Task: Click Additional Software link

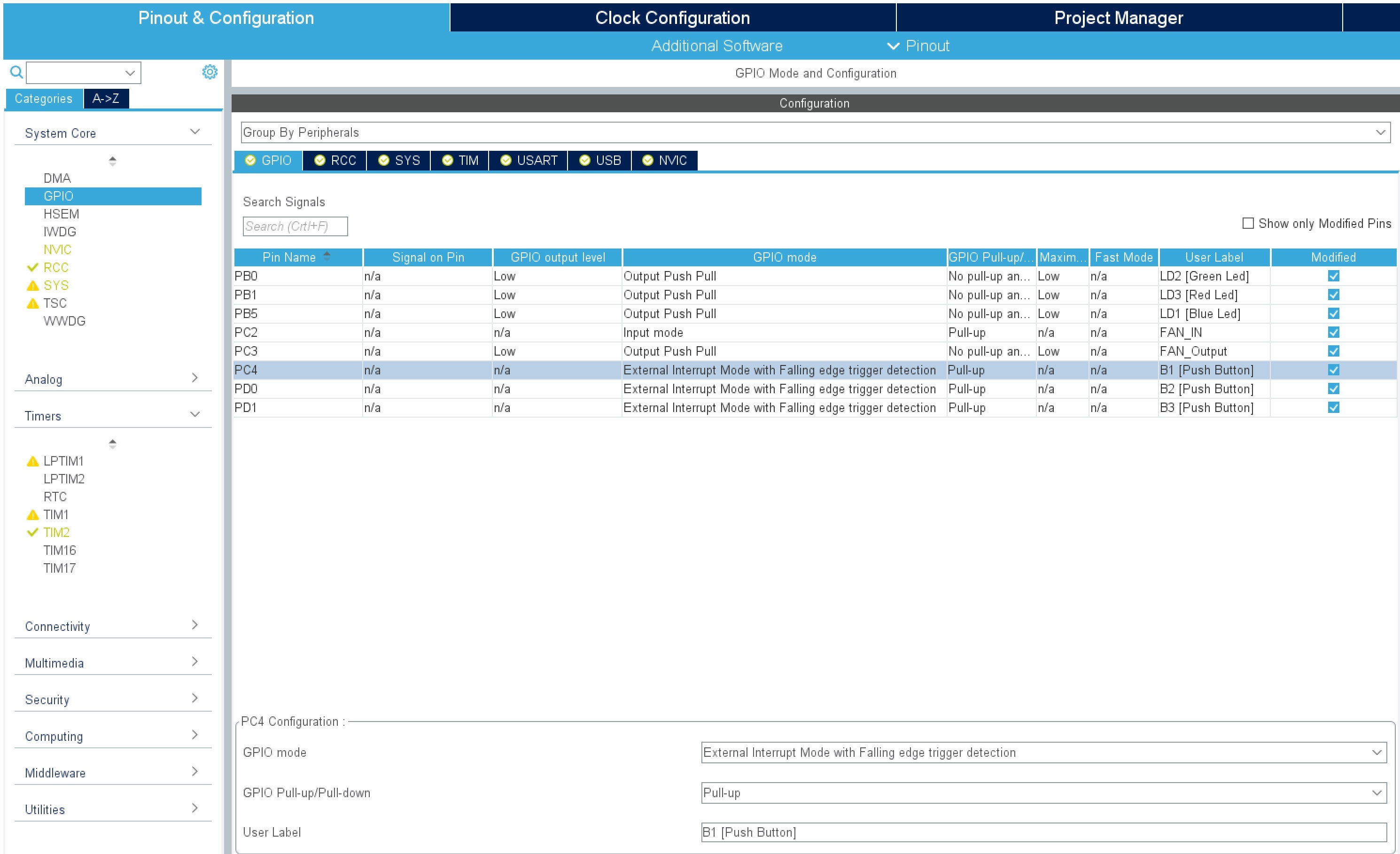Action: [716, 46]
